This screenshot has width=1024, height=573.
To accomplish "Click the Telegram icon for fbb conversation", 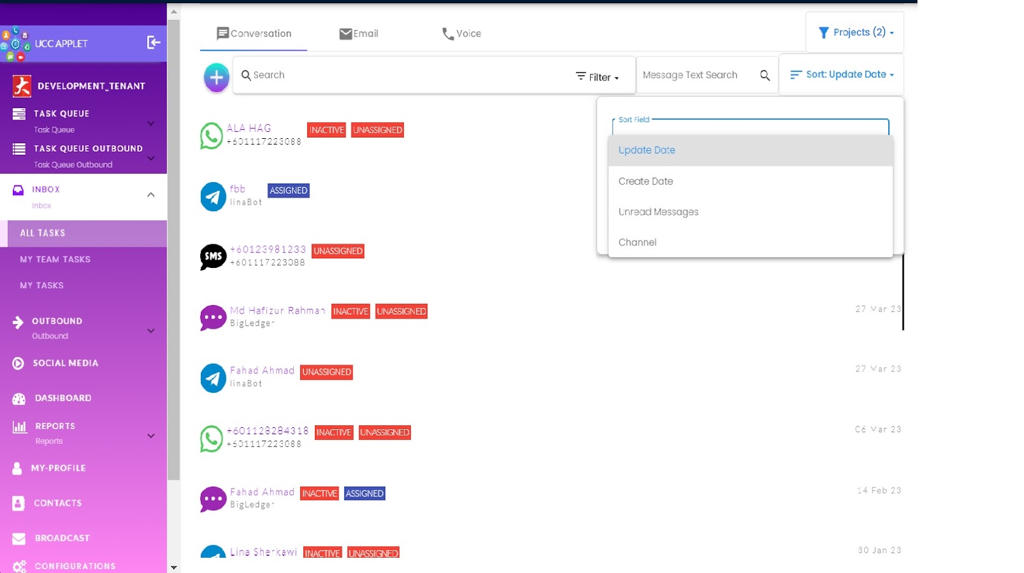I will click(x=213, y=196).
